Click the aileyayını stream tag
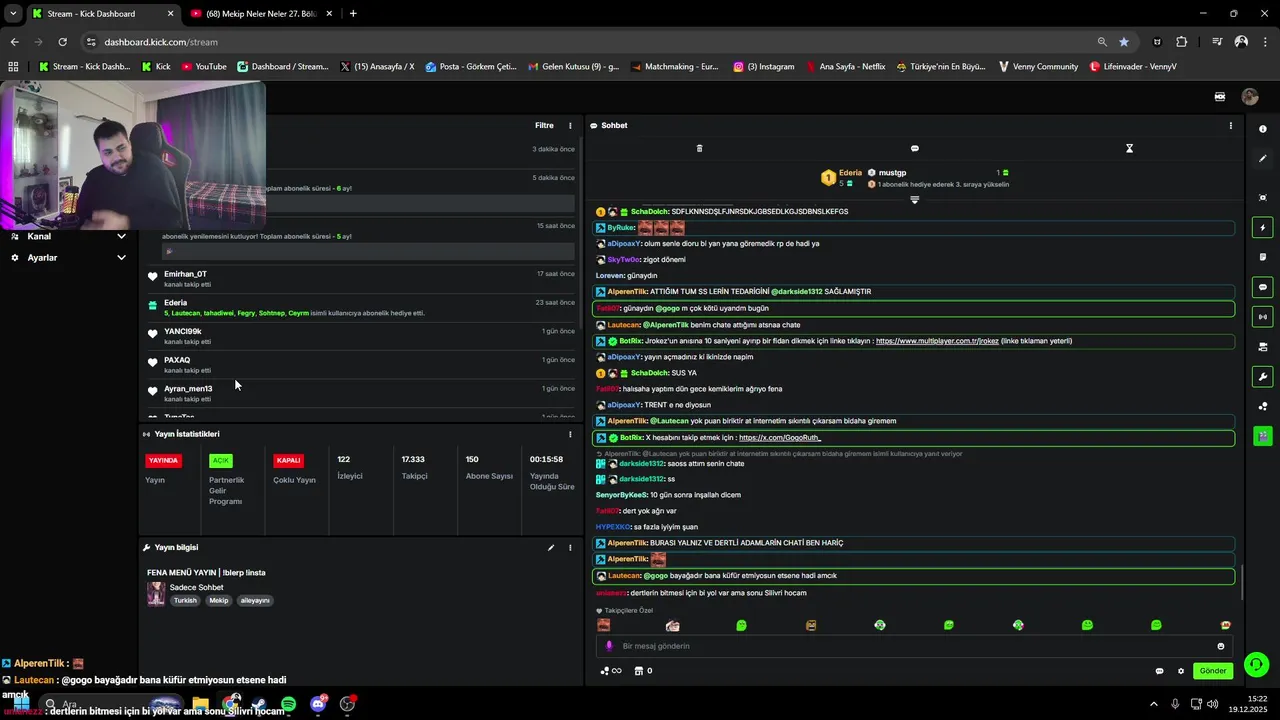Viewport: 1280px width, 720px height. [255, 601]
